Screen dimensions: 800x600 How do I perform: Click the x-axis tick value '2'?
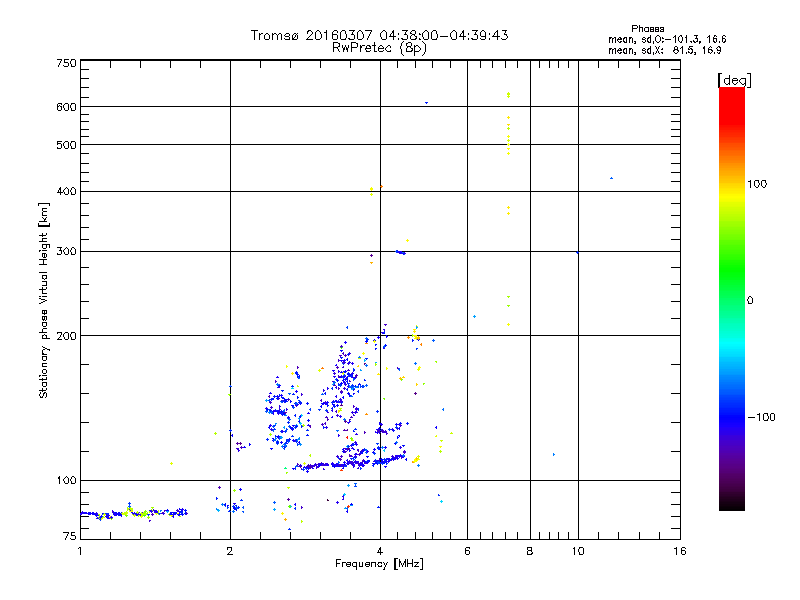[x=230, y=551]
